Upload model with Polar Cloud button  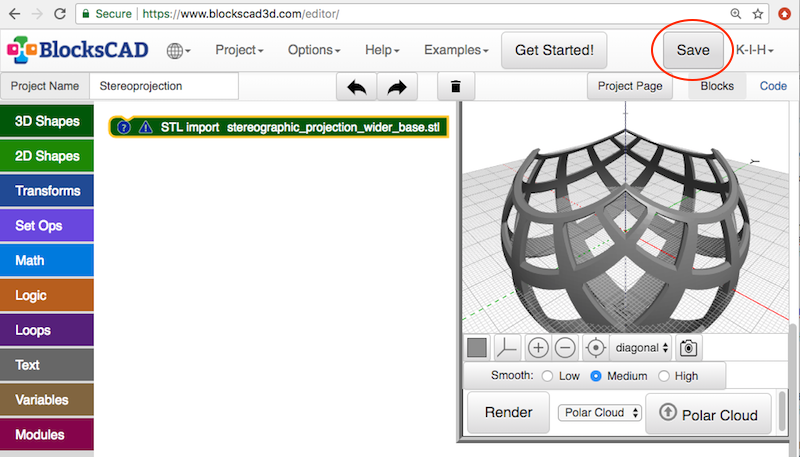coord(709,414)
